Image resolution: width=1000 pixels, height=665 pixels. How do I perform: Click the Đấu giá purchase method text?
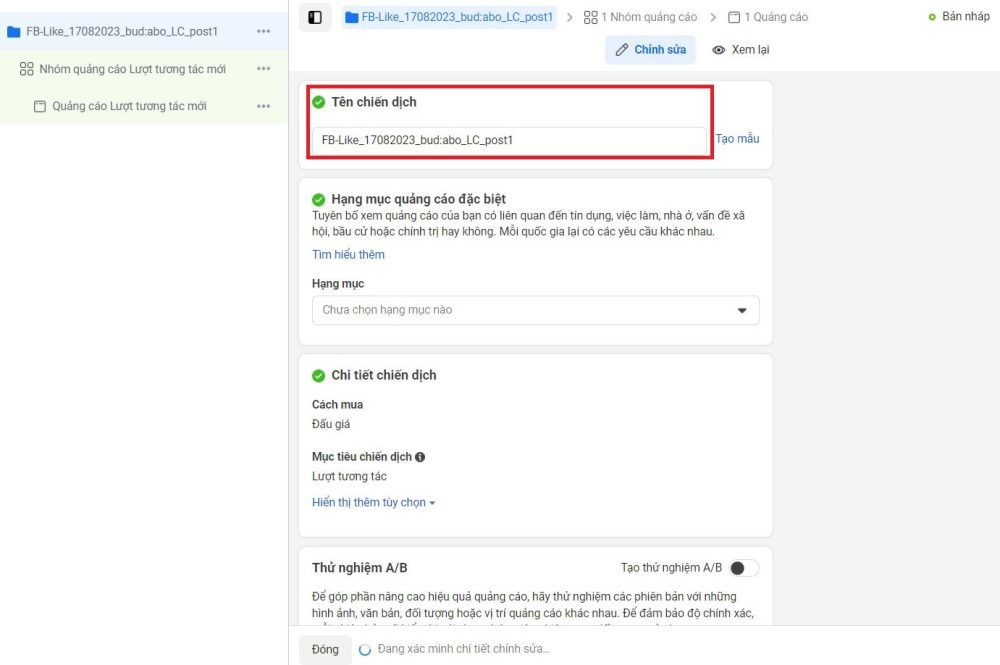pyautogui.click(x=331, y=424)
